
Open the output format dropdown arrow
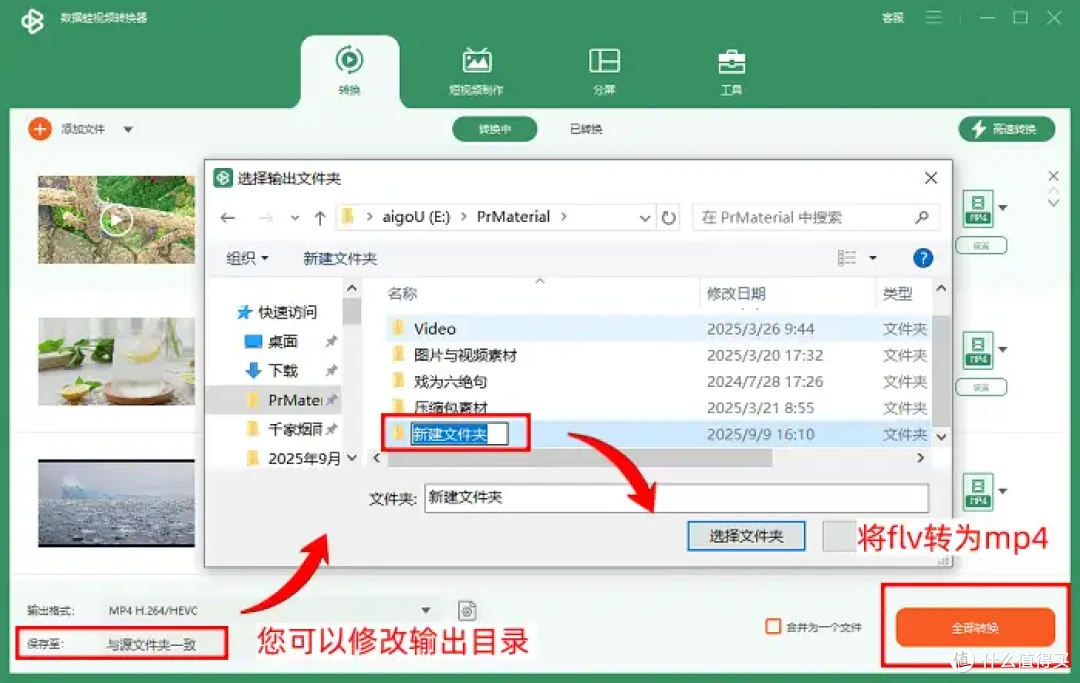426,610
